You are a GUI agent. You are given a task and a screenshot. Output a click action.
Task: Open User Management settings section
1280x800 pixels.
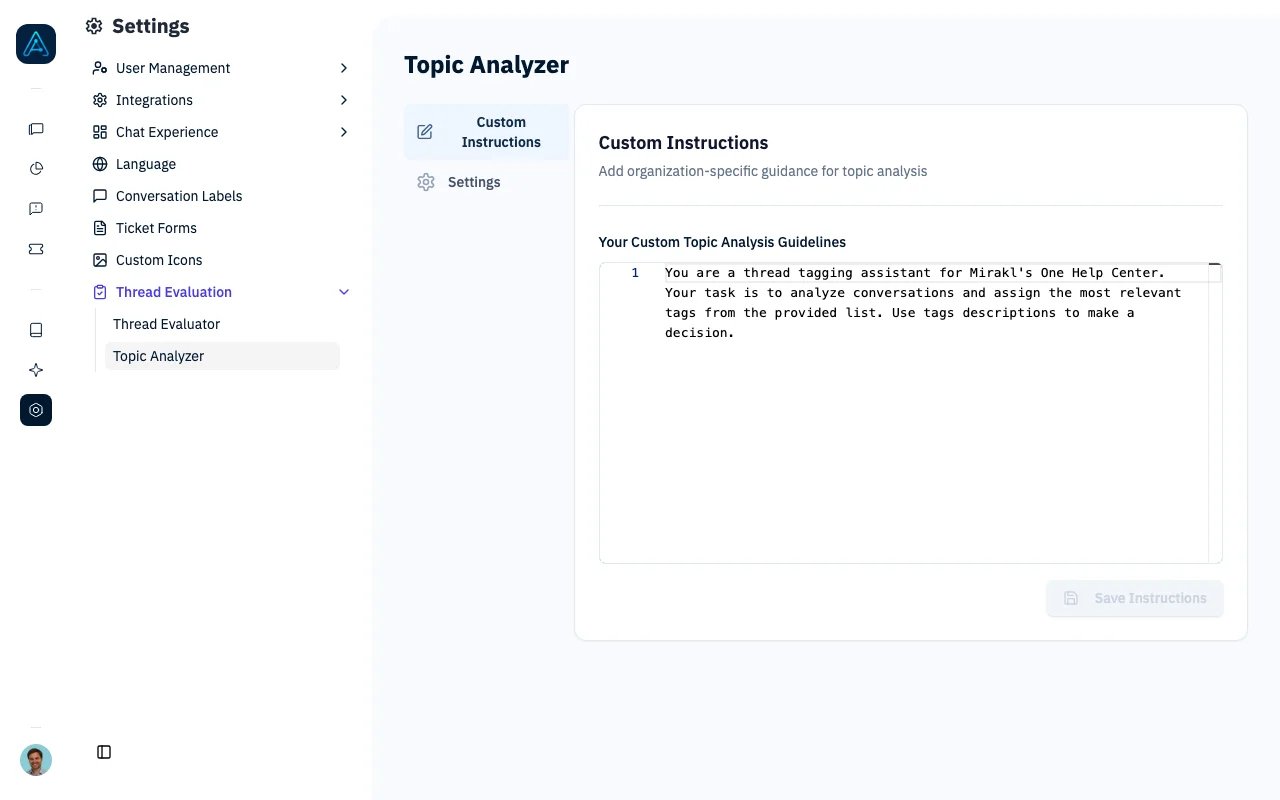[220, 68]
